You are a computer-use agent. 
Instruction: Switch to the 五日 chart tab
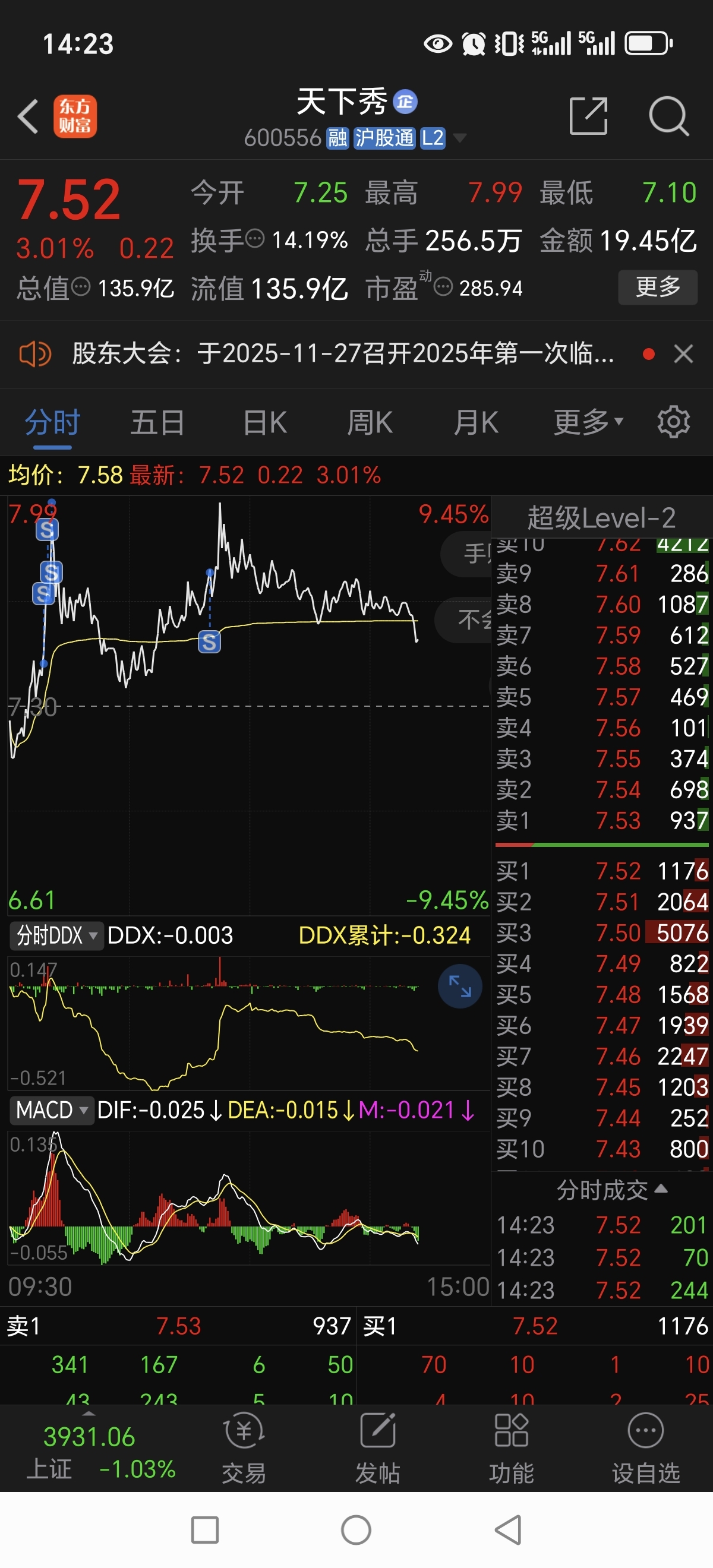coord(157,422)
